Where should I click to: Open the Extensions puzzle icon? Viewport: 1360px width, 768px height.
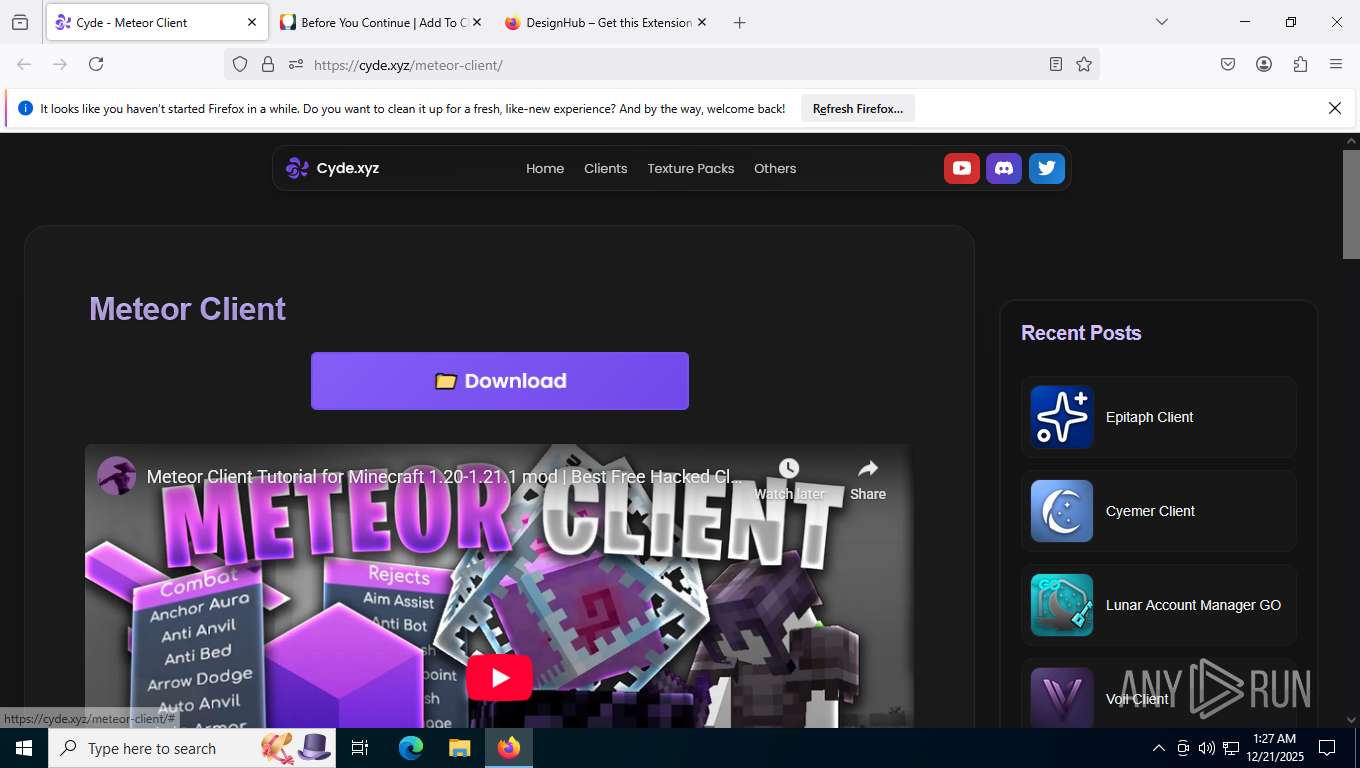[1300, 64]
